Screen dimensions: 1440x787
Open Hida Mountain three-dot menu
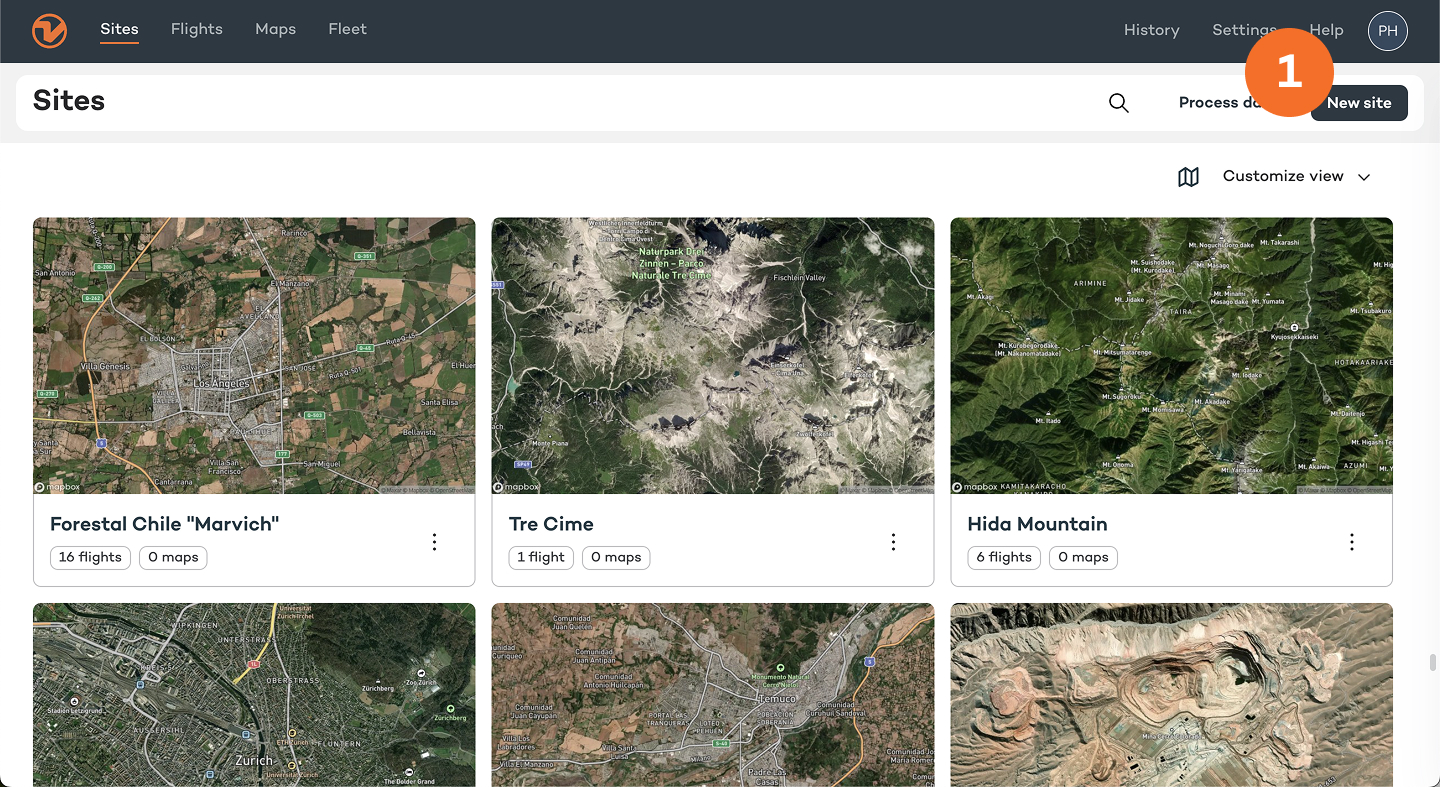tap(1352, 542)
